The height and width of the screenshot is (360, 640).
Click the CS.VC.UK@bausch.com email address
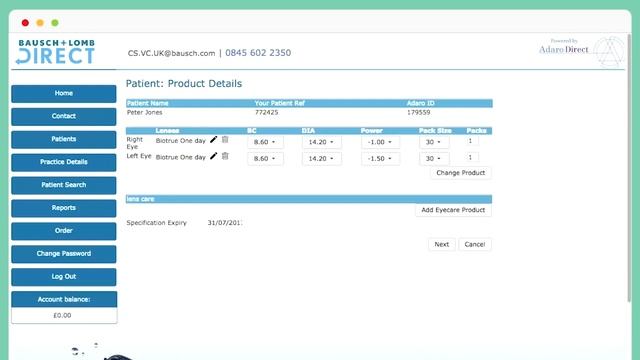[x=171, y=53]
